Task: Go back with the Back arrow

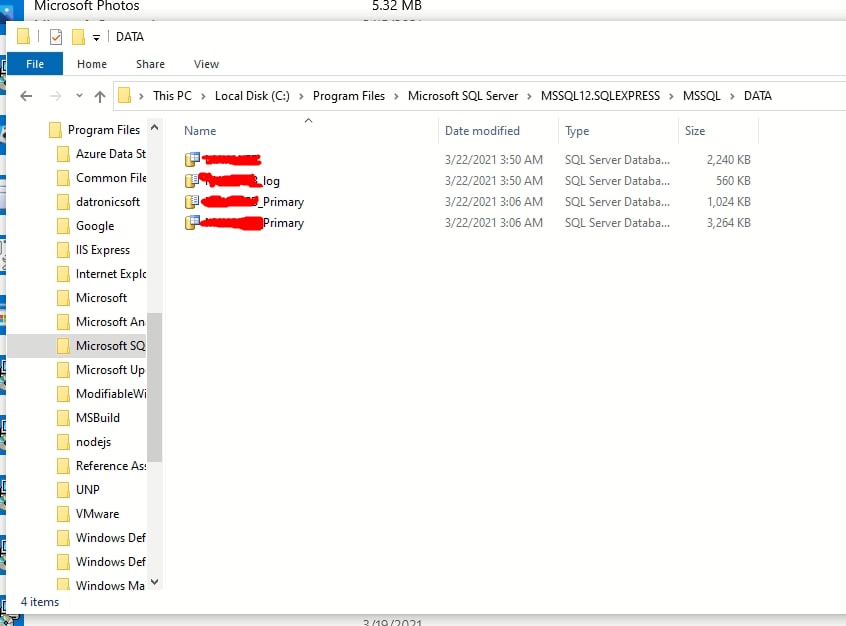Action: coord(26,96)
